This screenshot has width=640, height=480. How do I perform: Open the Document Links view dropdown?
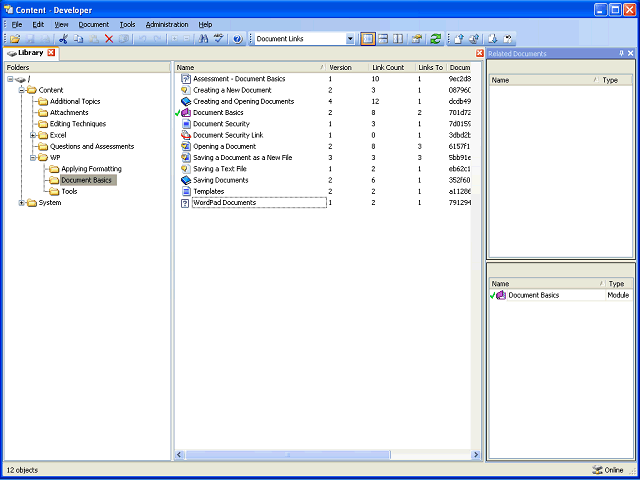(350, 39)
